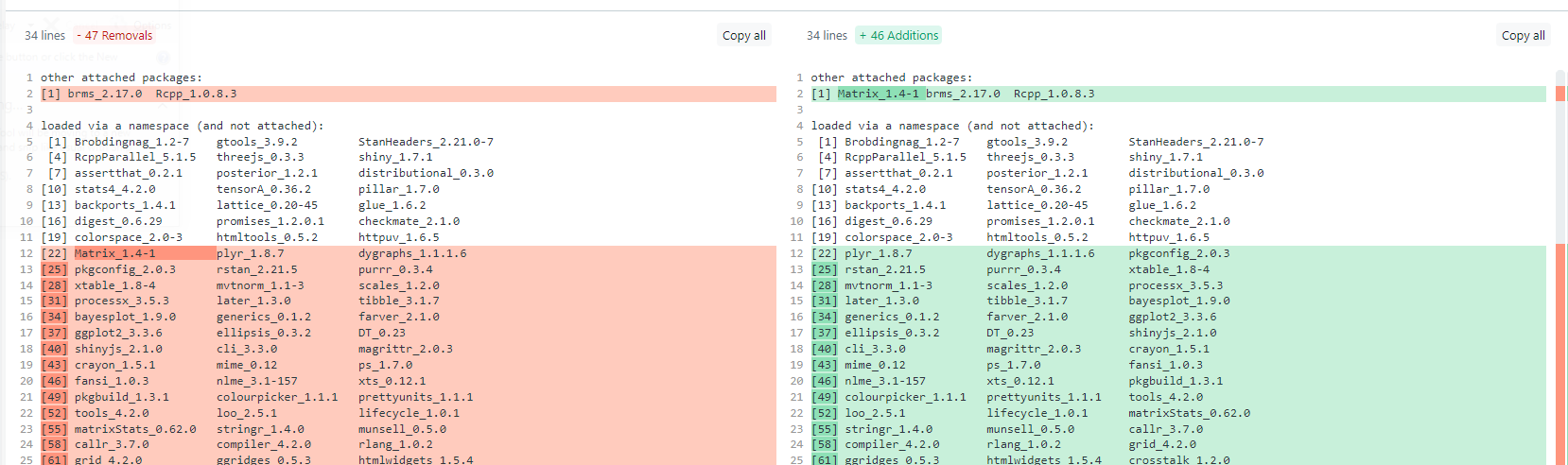
Task: Click rstan_2.21.5 in the removals pane
Action: click(257, 269)
